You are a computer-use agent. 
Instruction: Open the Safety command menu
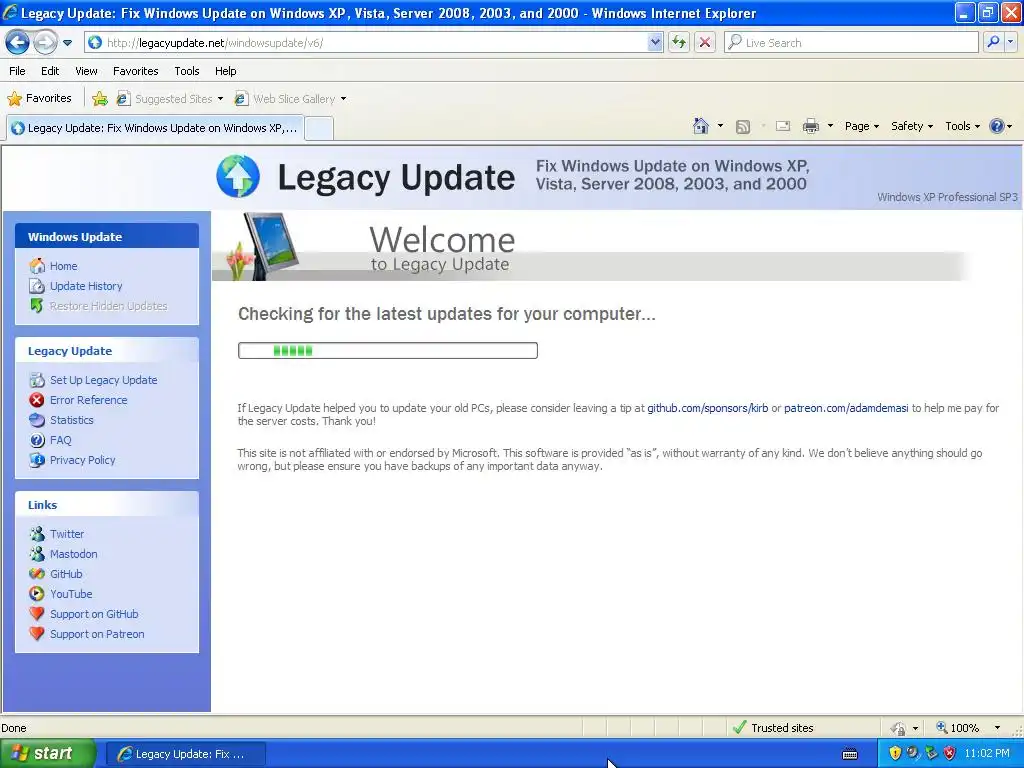912,126
